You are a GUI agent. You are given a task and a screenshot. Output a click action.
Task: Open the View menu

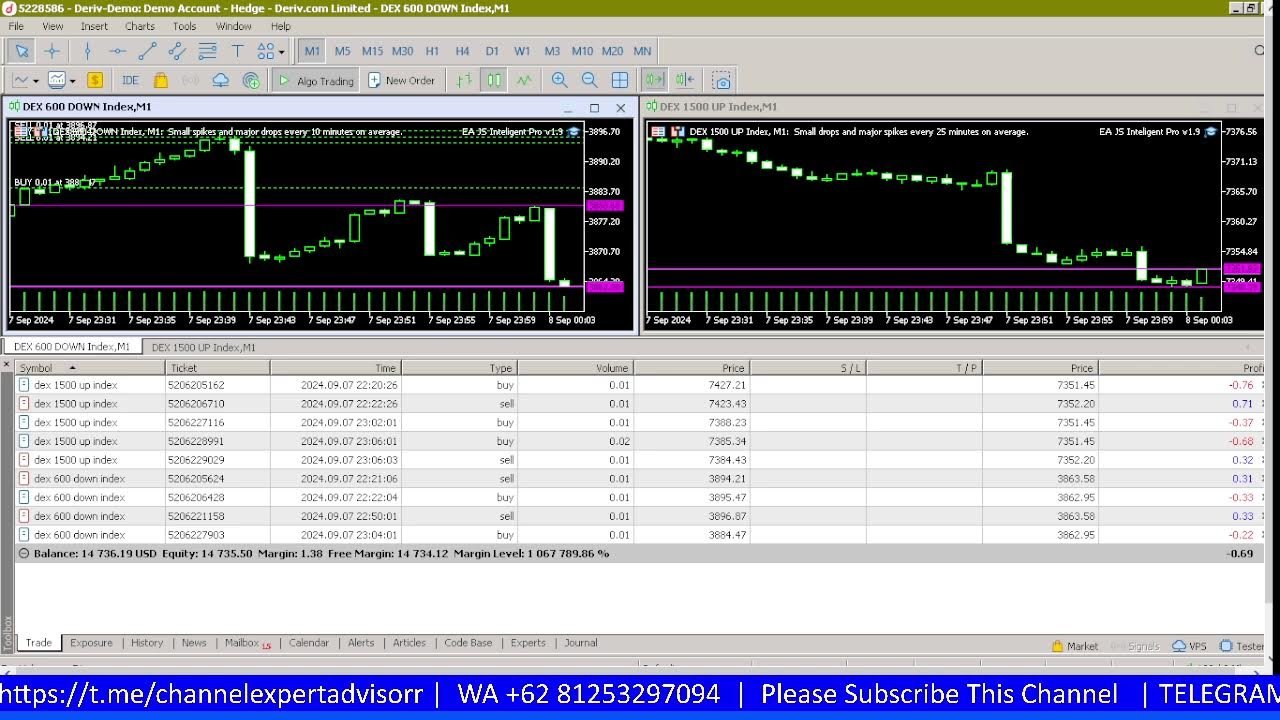click(x=53, y=26)
